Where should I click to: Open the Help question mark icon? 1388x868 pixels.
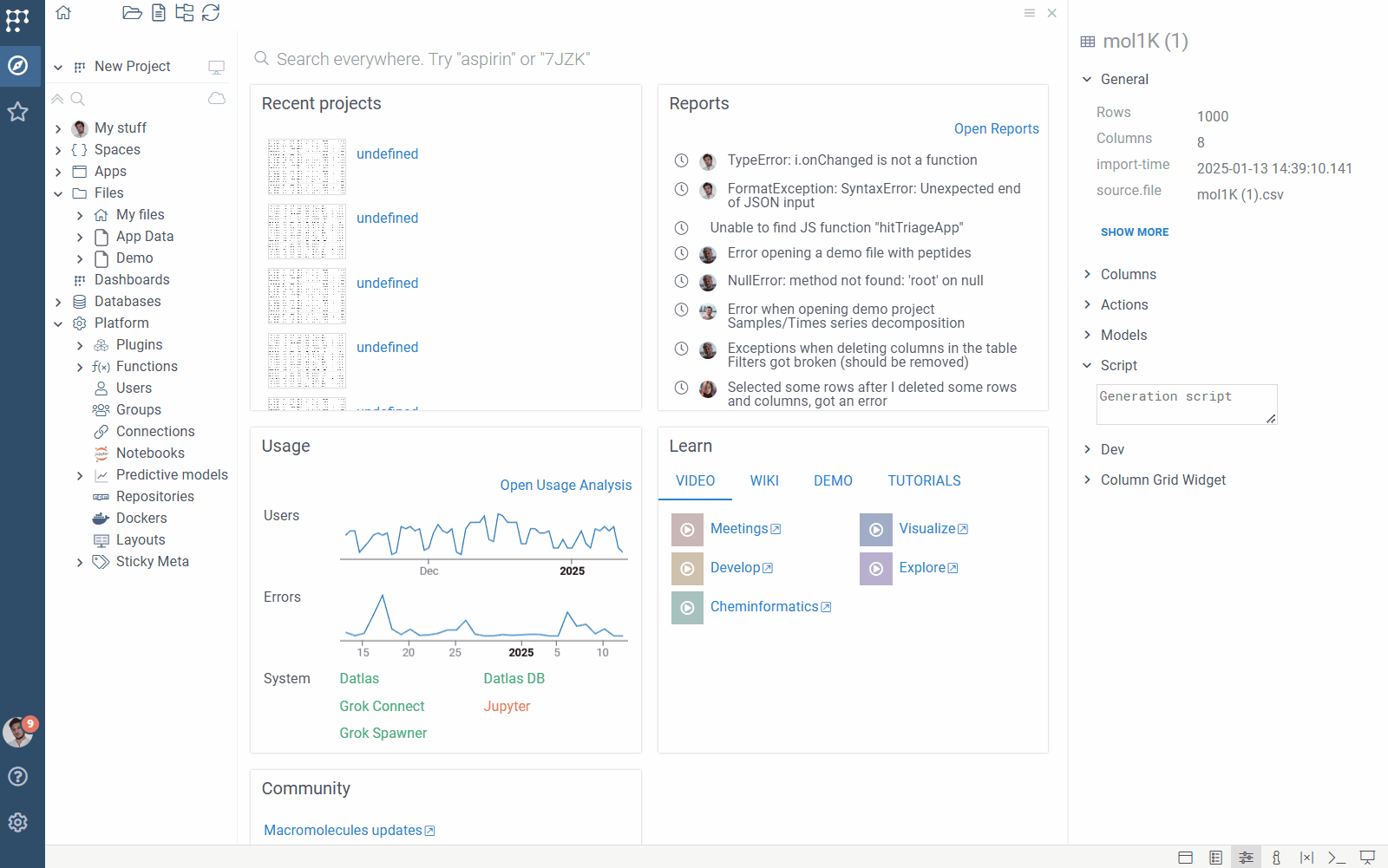[18, 776]
